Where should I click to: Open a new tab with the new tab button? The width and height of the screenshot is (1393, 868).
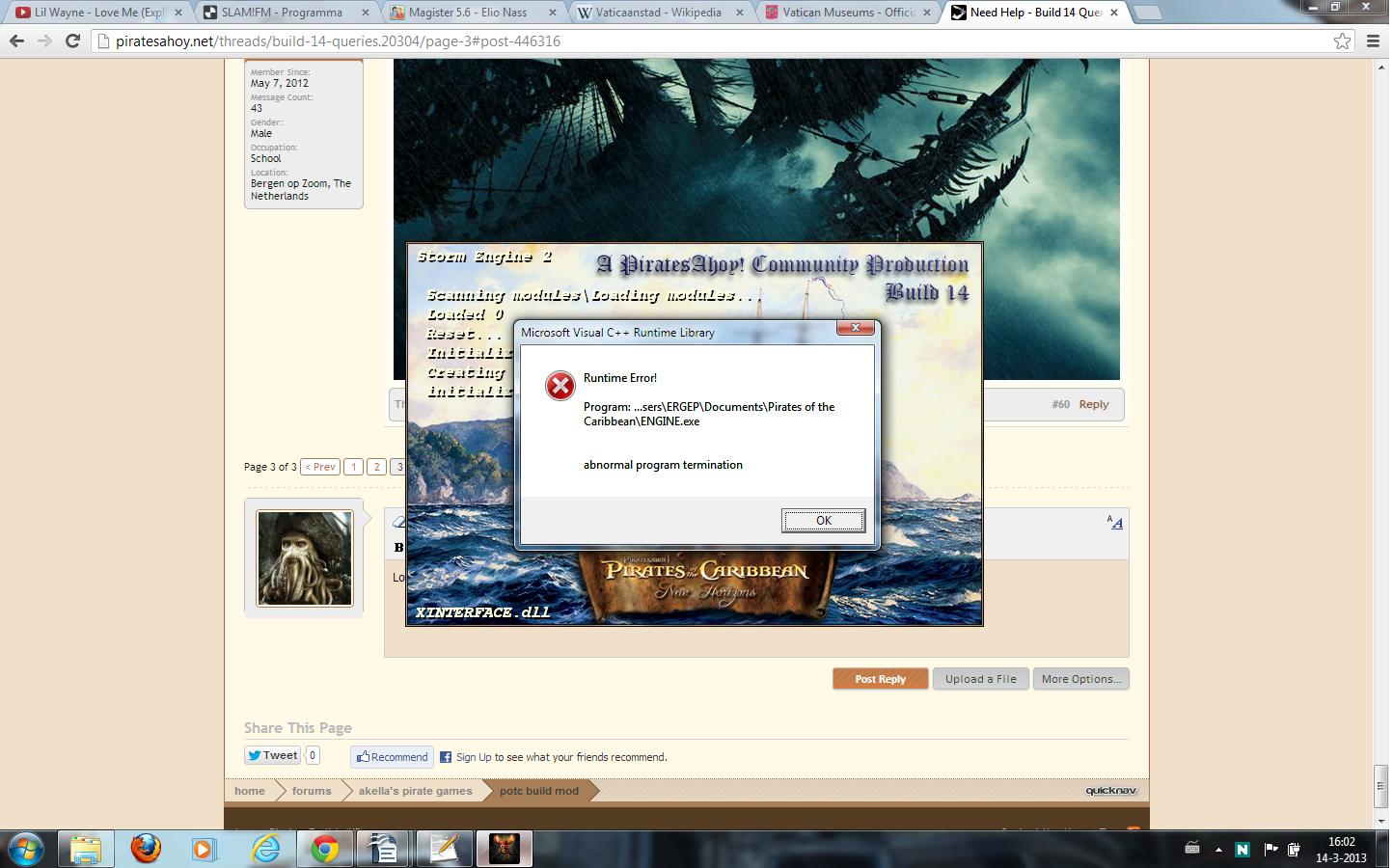(x=1147, y=13)
